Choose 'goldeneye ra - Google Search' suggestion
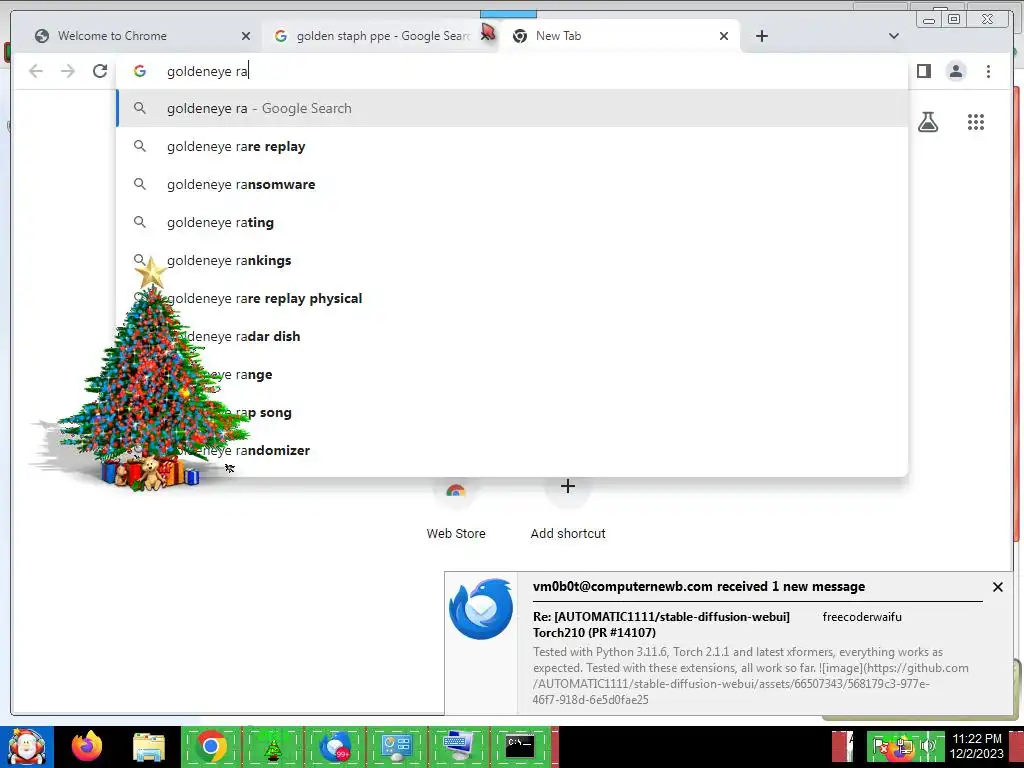The height and width of the screenshot is (768, 1024). tap(512, 108)
